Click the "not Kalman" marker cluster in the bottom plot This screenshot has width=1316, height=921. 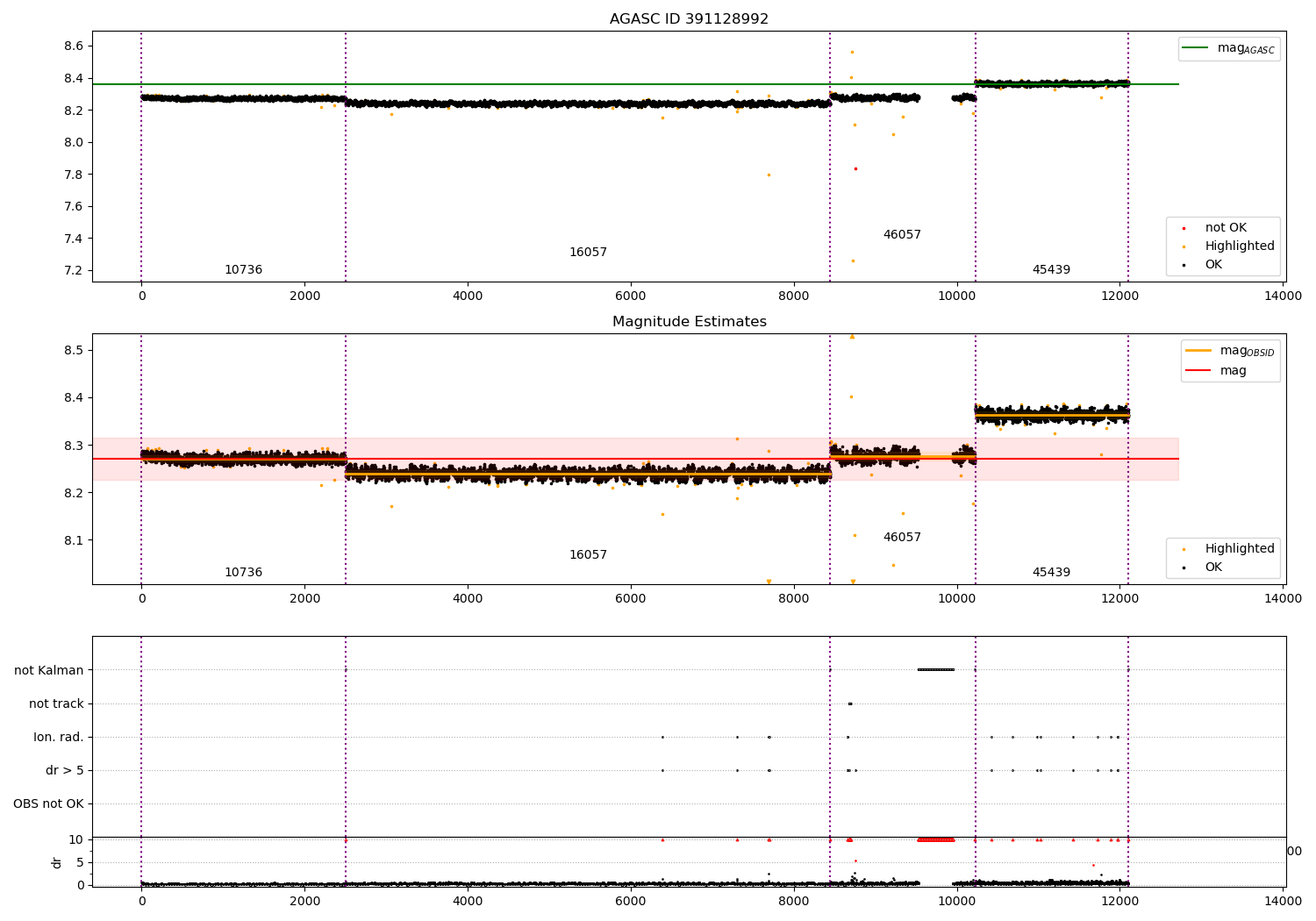pyautogui.click(x=935, y=670)
